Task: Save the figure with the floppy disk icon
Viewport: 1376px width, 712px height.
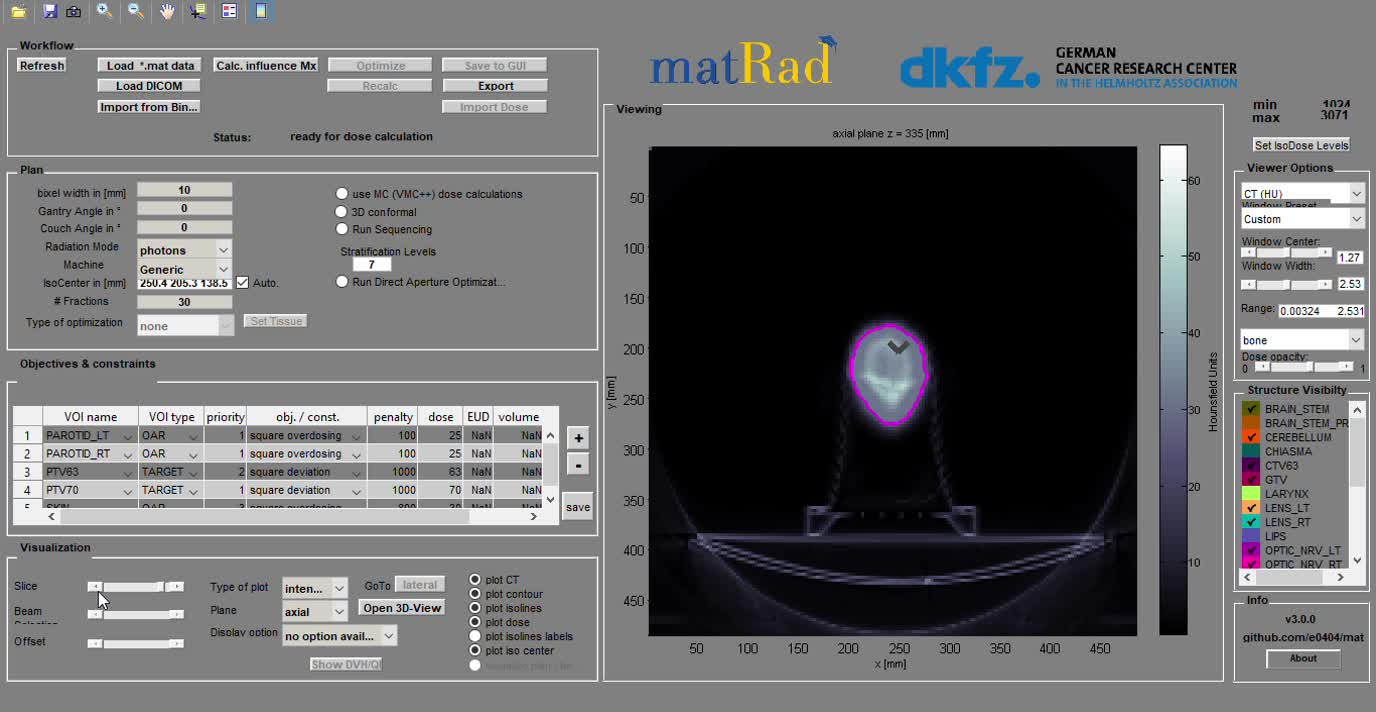Action: pos(50,12)
